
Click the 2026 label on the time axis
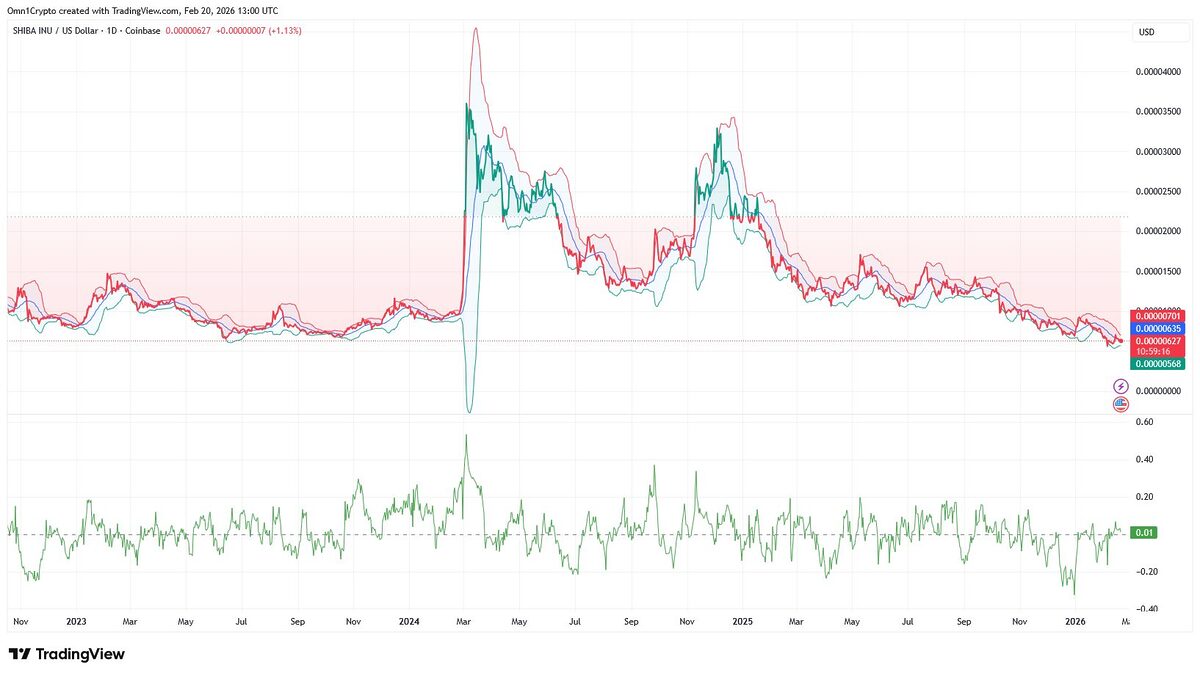tap(1075, 621)
